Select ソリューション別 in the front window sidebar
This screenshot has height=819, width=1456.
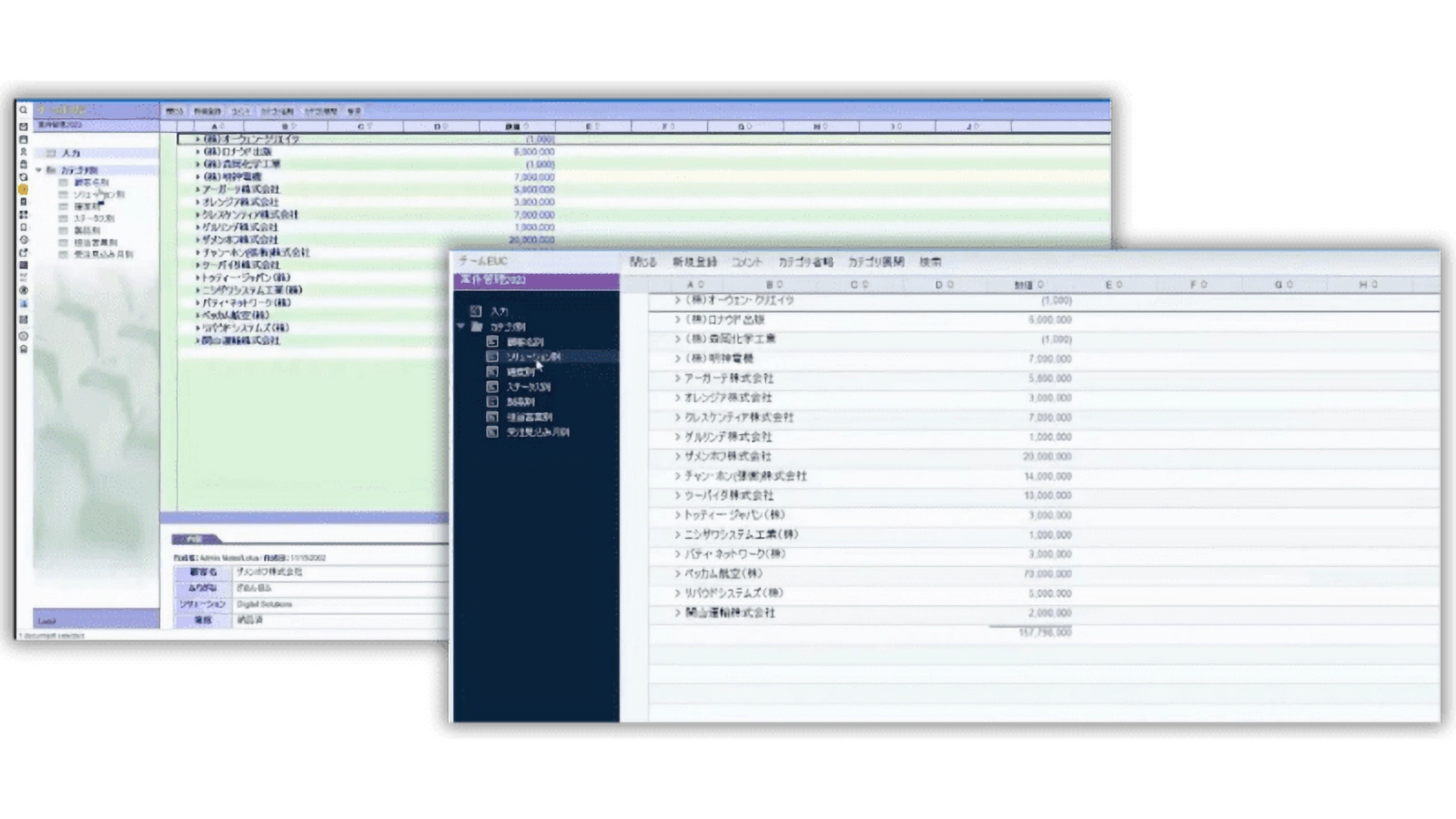(x=534, y=357)
